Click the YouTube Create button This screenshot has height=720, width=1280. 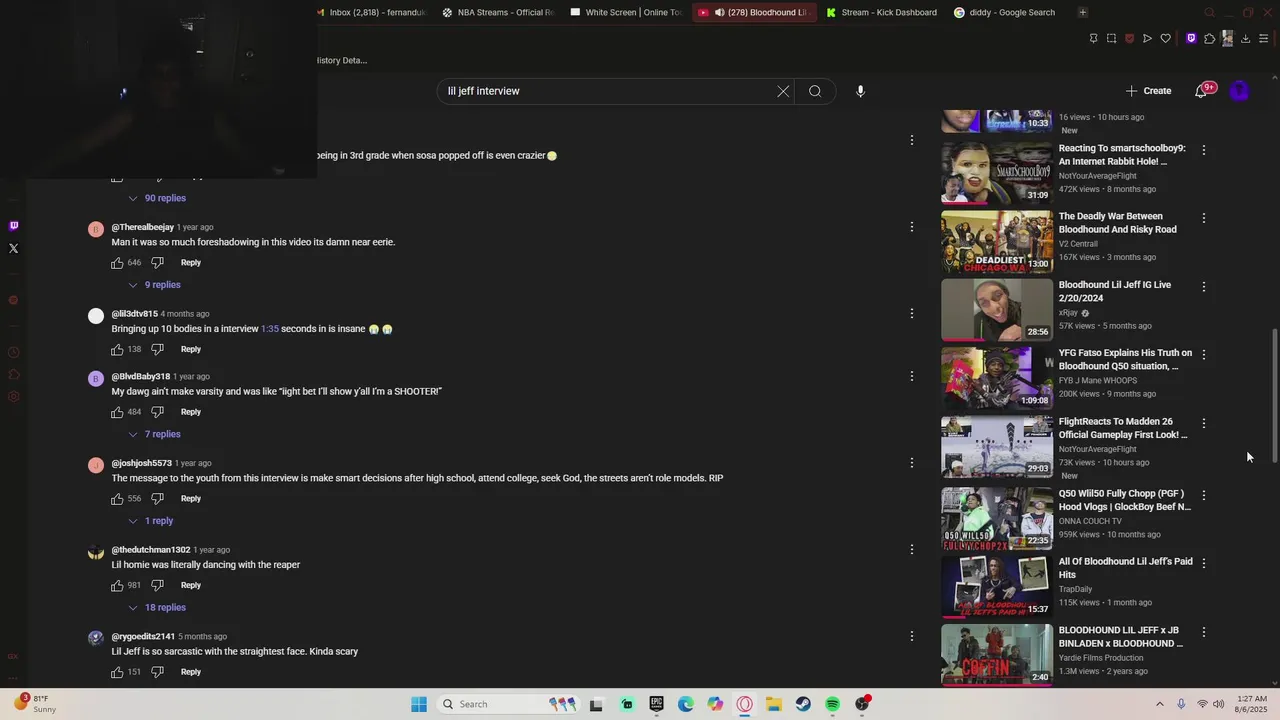tap(1148, 91)
